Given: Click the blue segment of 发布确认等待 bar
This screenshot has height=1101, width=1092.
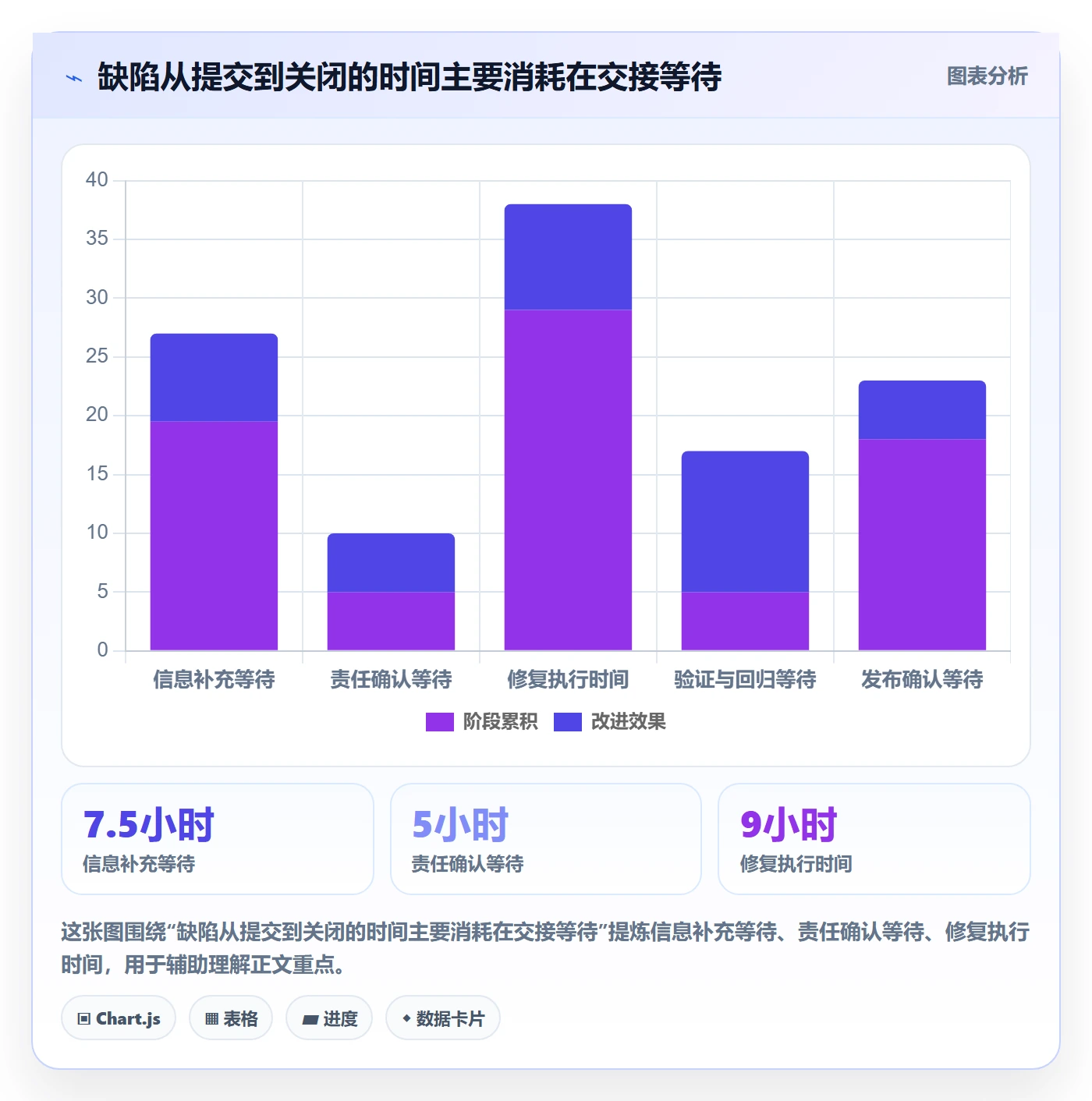Looking at the screenshot, I should [x=922, y=410].
